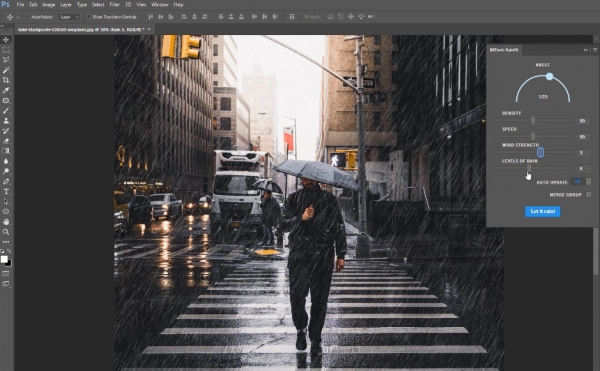Screen dimensions: 600x371
Task: Open the RainFX panel flyout menu
Action: (595, 50)
